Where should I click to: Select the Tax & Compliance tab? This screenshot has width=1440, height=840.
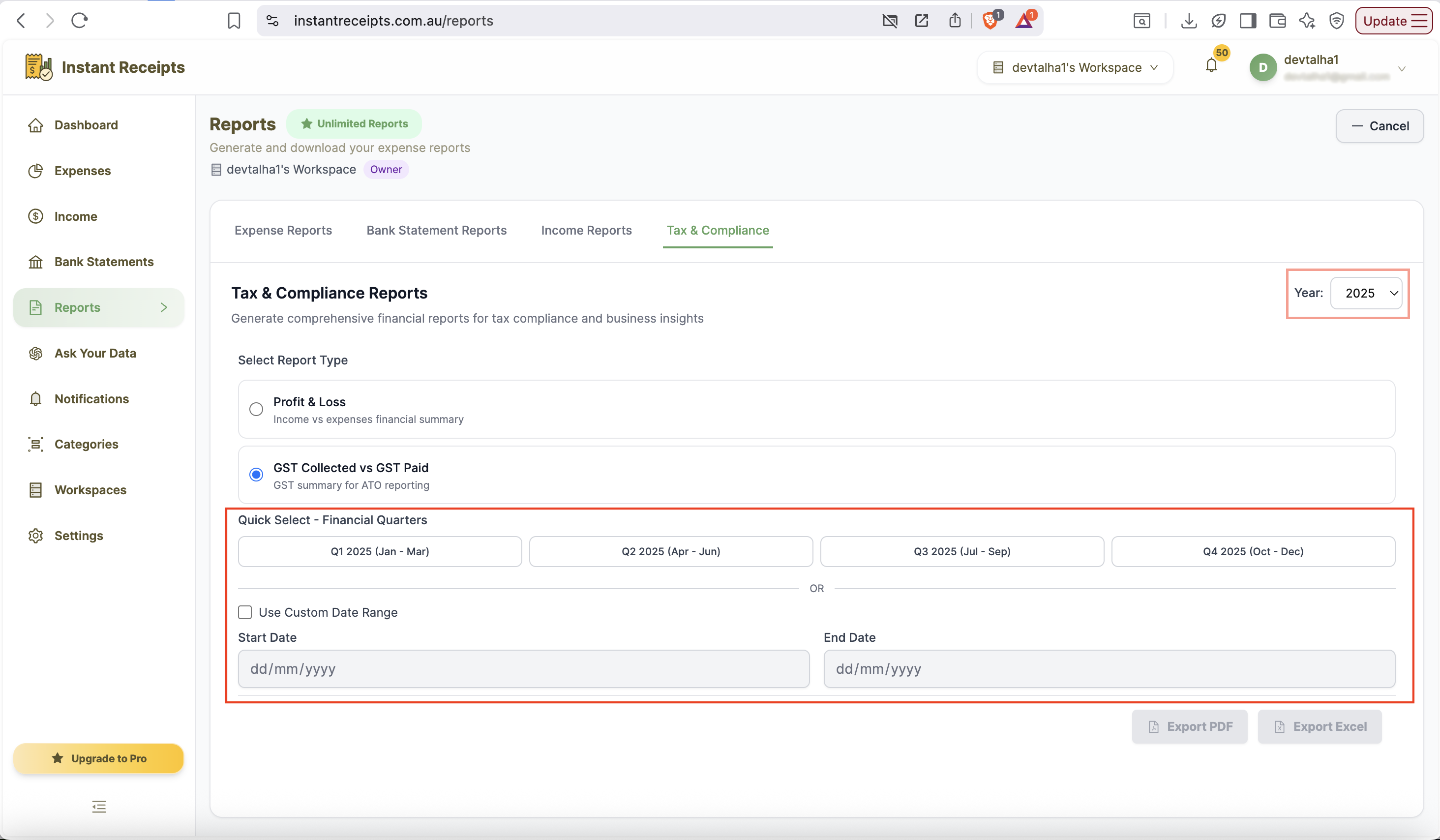(x=718, y=230)
